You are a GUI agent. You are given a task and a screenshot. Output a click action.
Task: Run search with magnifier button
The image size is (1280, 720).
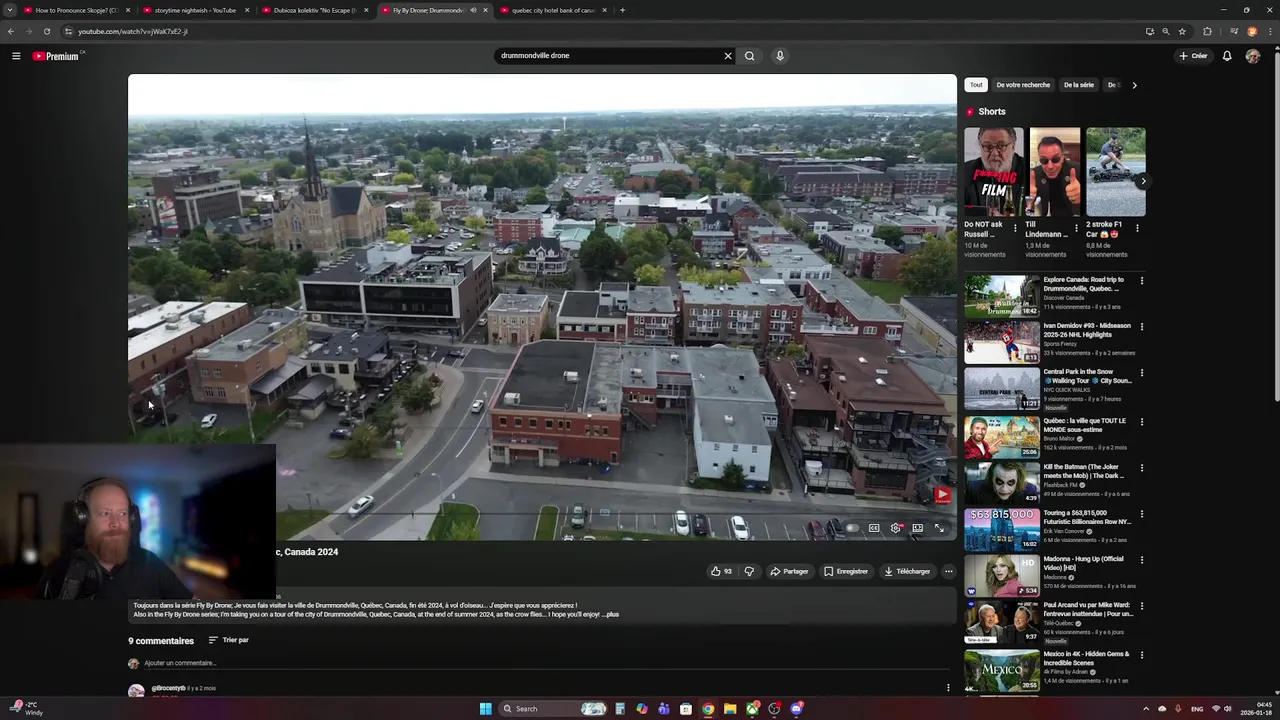click(749, 56)
